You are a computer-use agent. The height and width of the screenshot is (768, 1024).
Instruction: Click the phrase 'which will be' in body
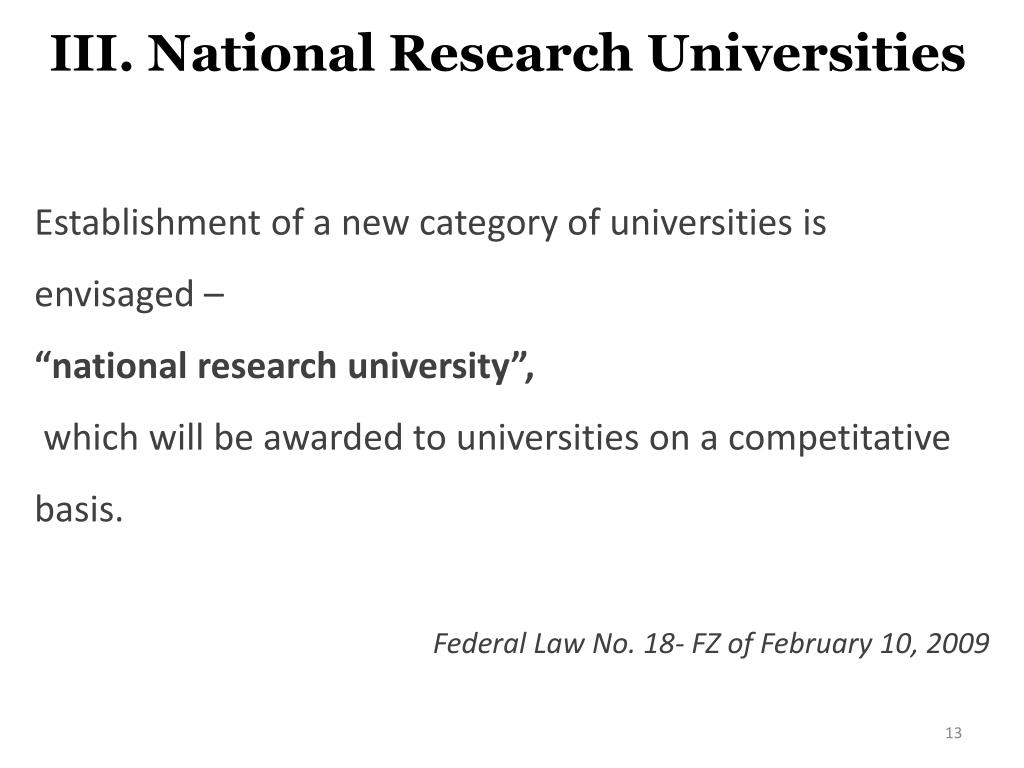pos(149,438)
